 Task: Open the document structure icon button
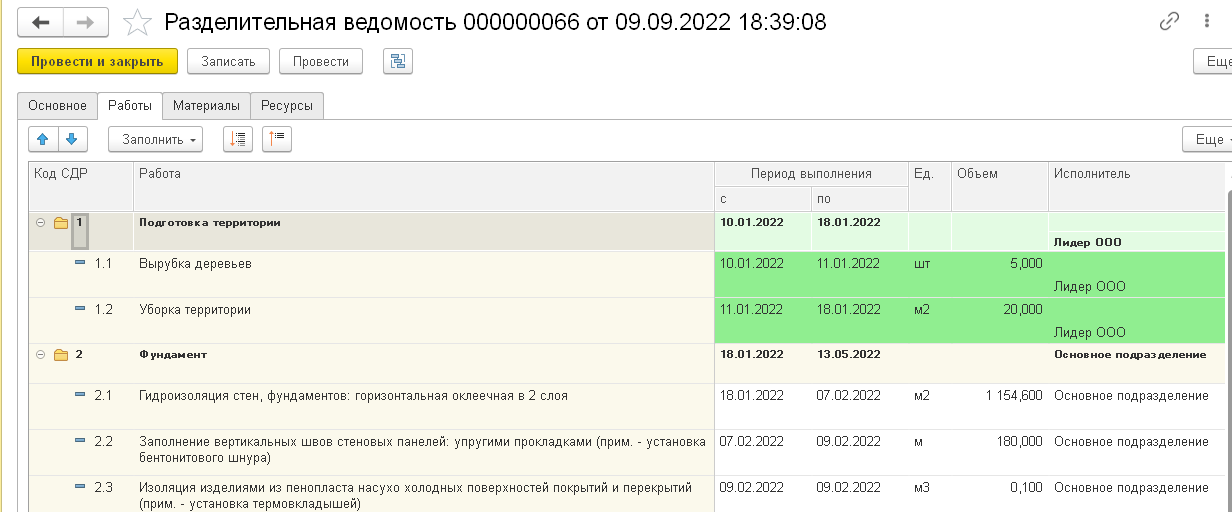point(398,62)
